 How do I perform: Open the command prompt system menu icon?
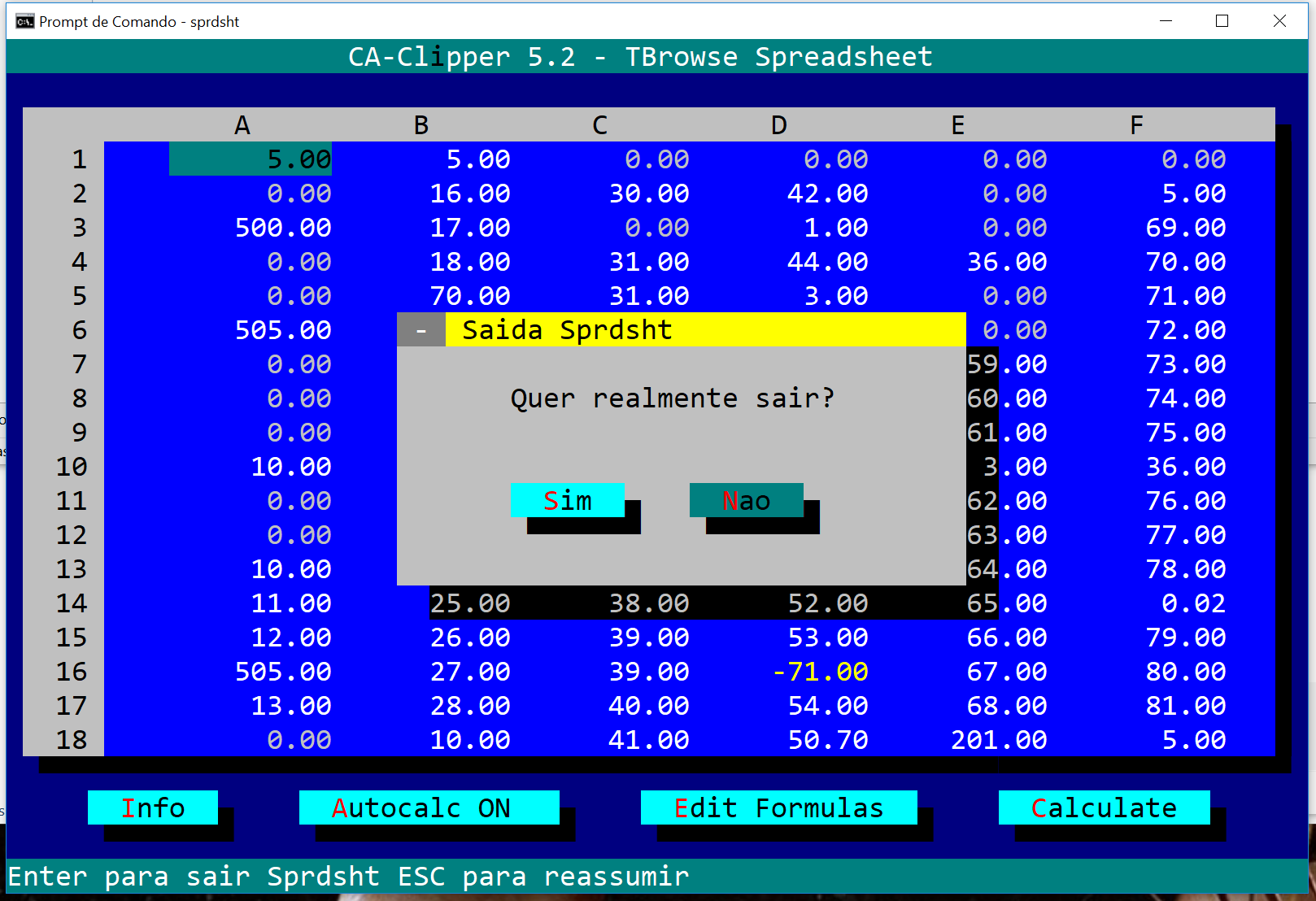[x=25, y=21]
